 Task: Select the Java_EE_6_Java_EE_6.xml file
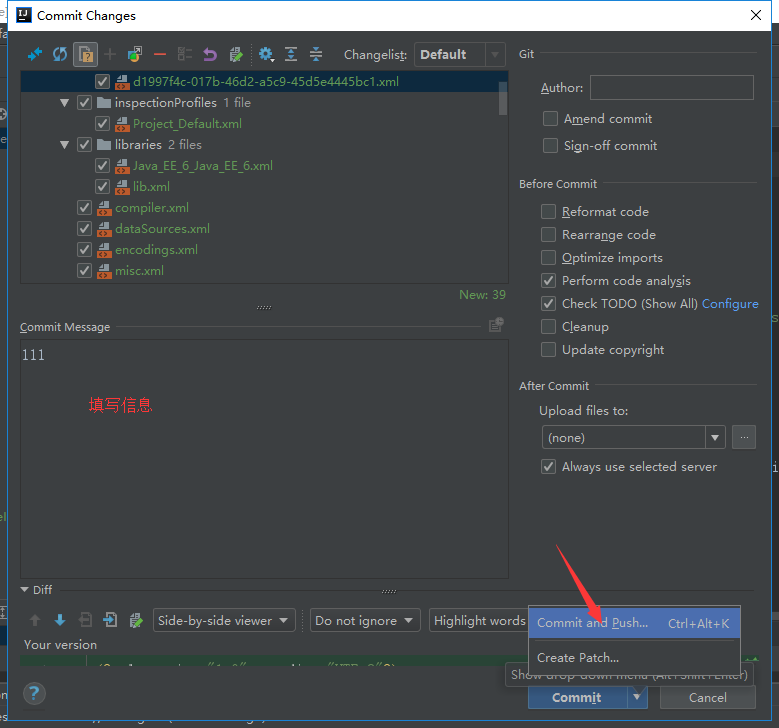(x=203, y=166)
